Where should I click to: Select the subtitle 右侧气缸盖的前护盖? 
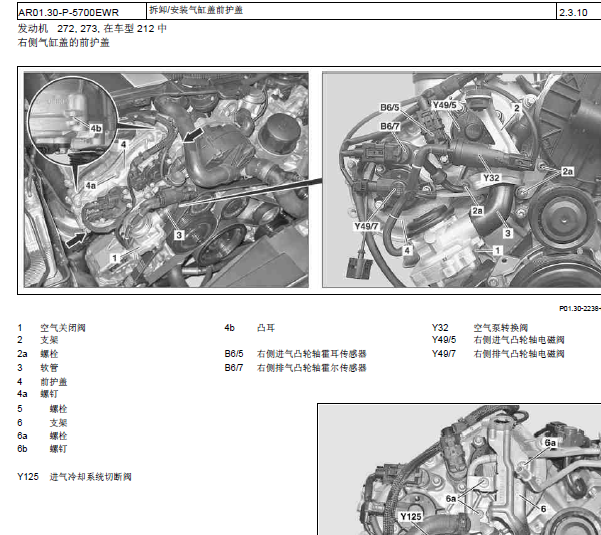point(64,43)
